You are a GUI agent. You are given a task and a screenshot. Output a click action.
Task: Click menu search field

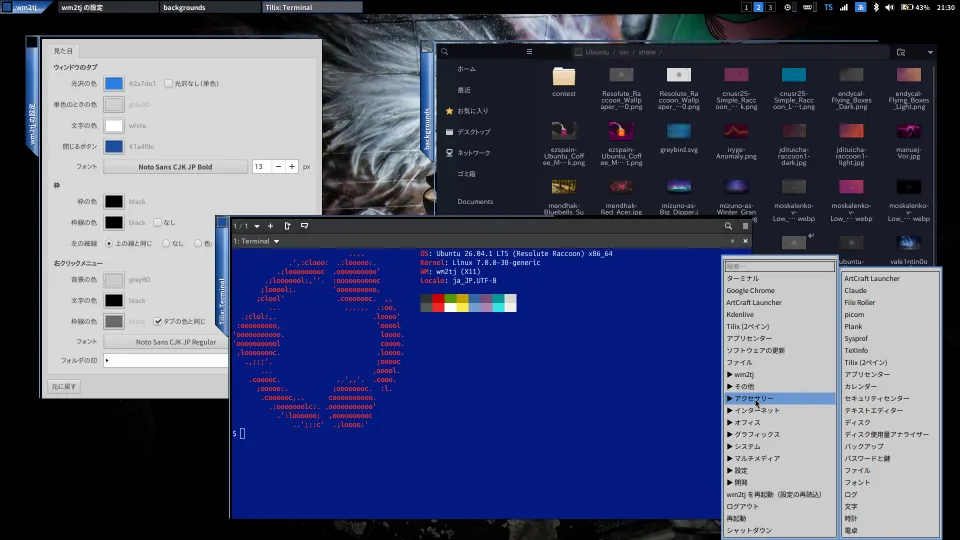point(779,266)
